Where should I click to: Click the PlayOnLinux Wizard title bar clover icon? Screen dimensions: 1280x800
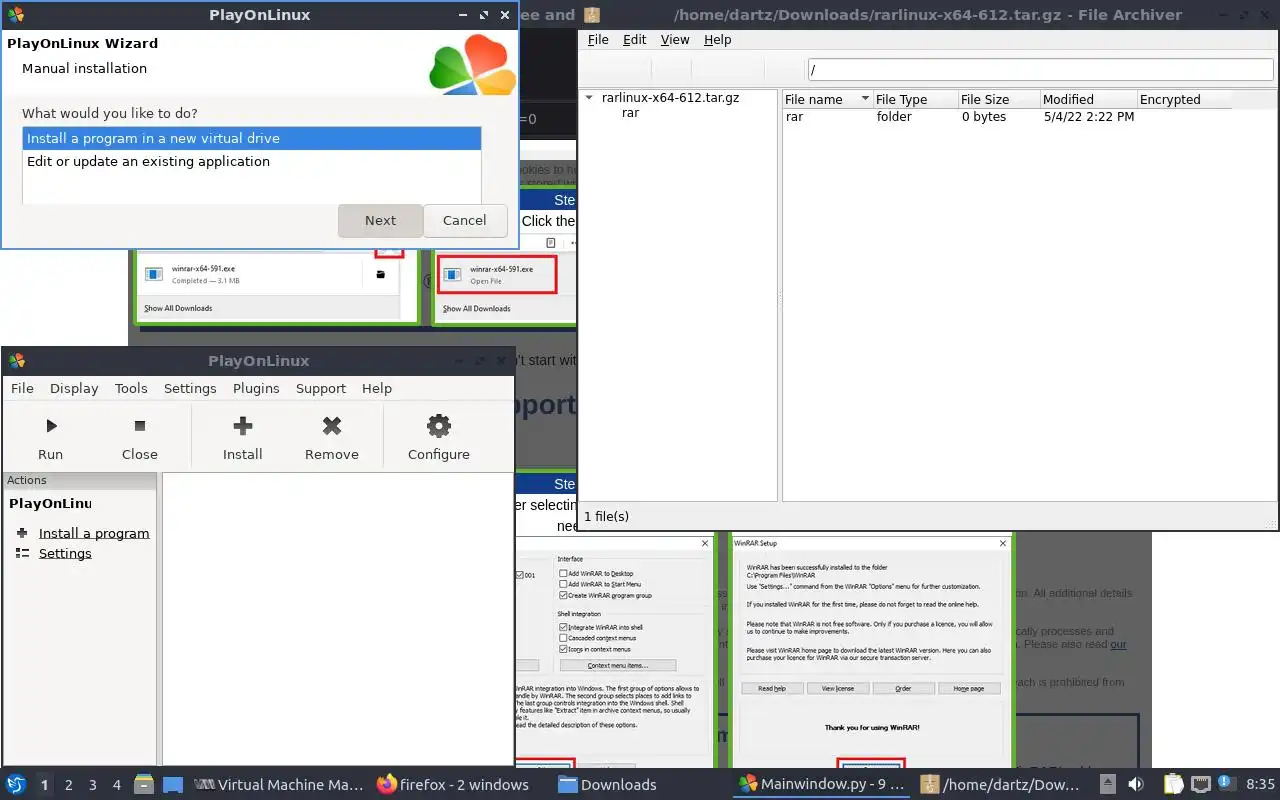[16, 15]
